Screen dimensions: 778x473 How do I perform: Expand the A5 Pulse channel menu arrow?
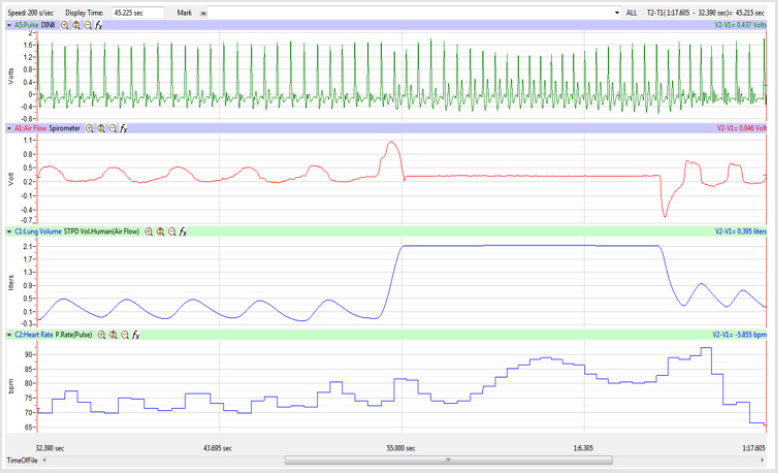pyautogui.click(x=9, y=23)
